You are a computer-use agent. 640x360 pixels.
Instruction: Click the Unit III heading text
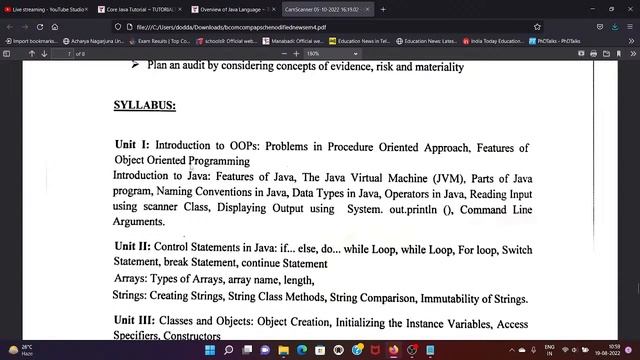point(134,320)
